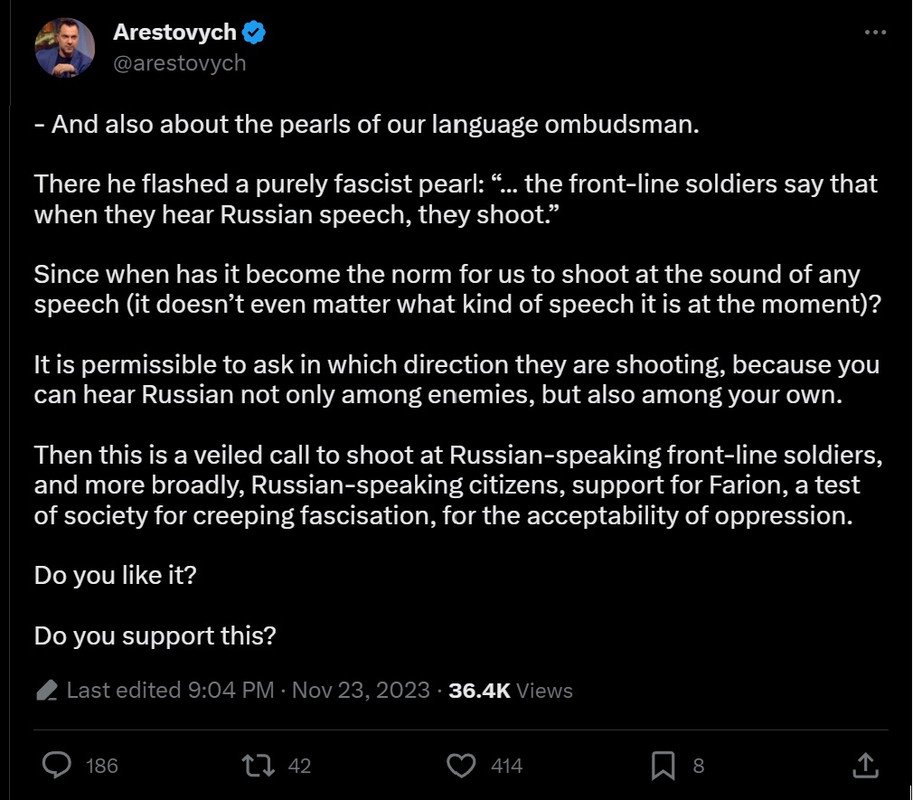
Task: Bookmark this post using the bookmark icon
Action: click(x=662, y=766)
